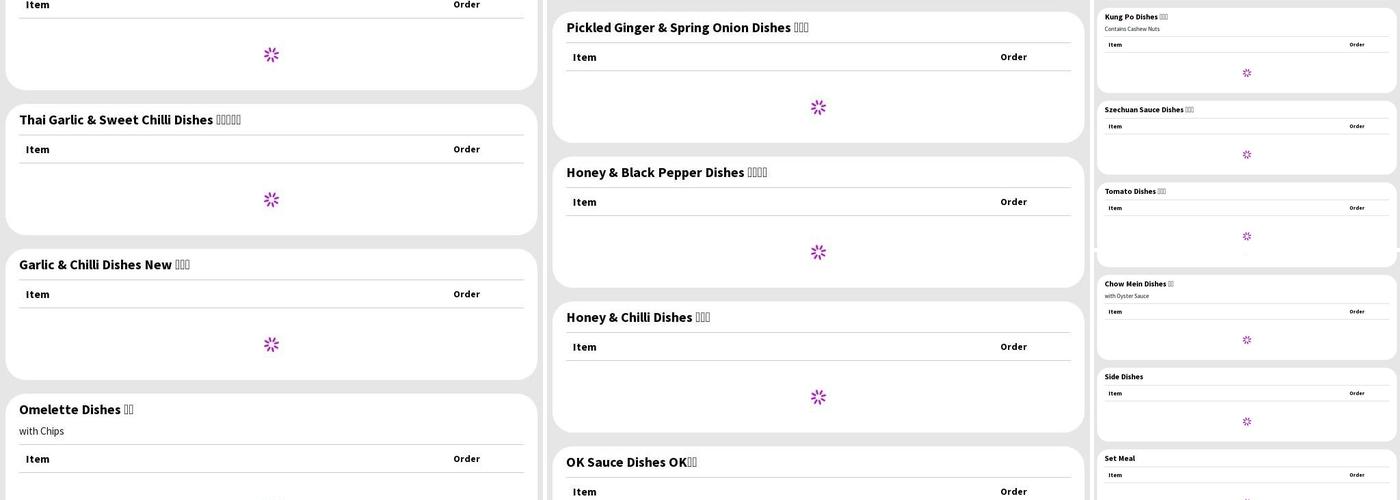Click the Chow Mein Dishes loading spinner
This screenshot has width=1400, height=500.
click(x=1246, y=340)
